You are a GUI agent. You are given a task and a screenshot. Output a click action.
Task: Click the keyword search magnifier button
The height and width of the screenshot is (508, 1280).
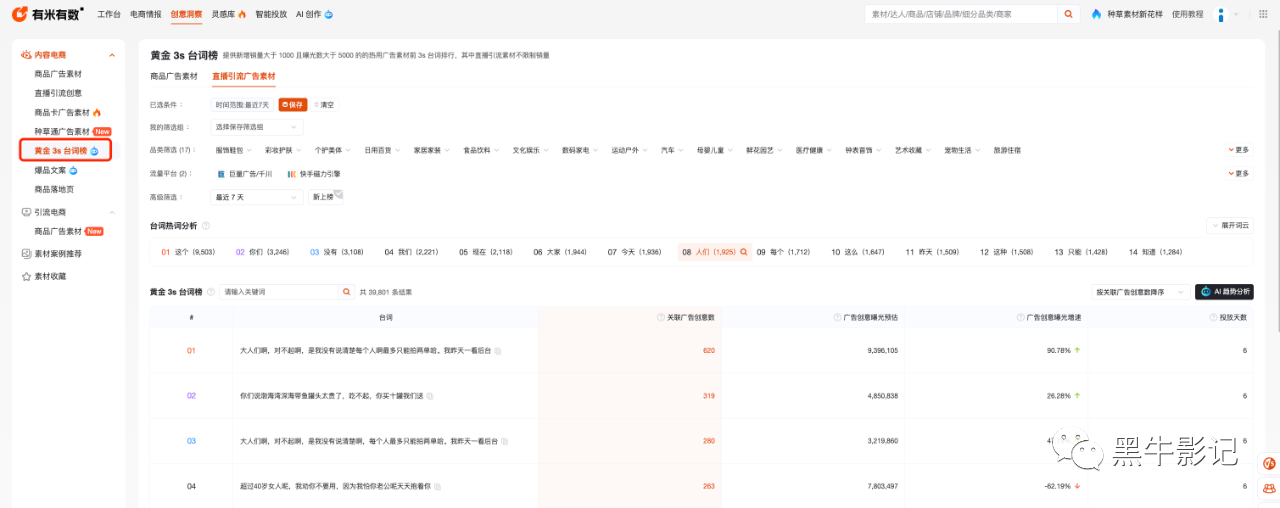[347, 292]
